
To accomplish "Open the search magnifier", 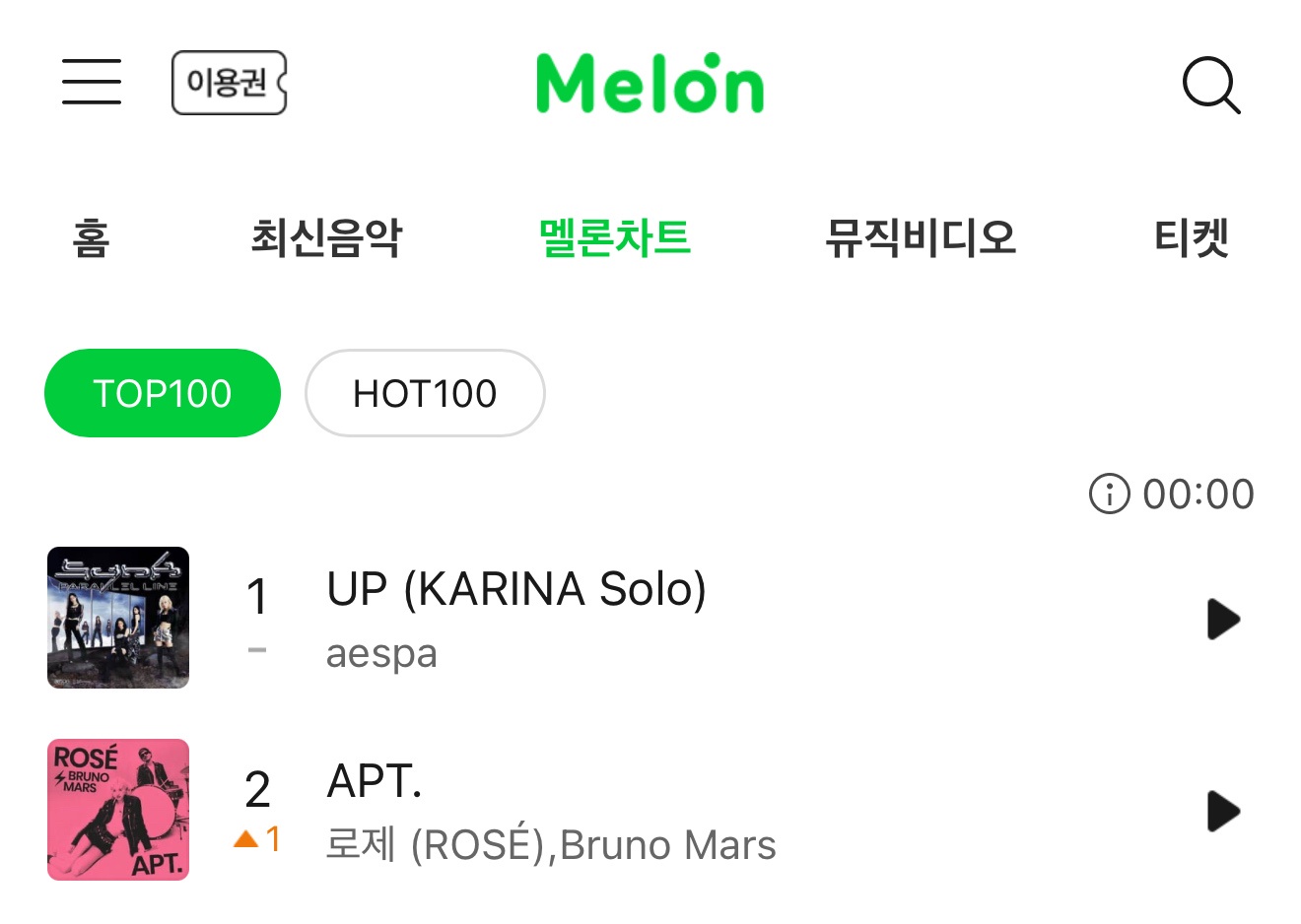I will pyautogui.click(x=1210, y=86).
